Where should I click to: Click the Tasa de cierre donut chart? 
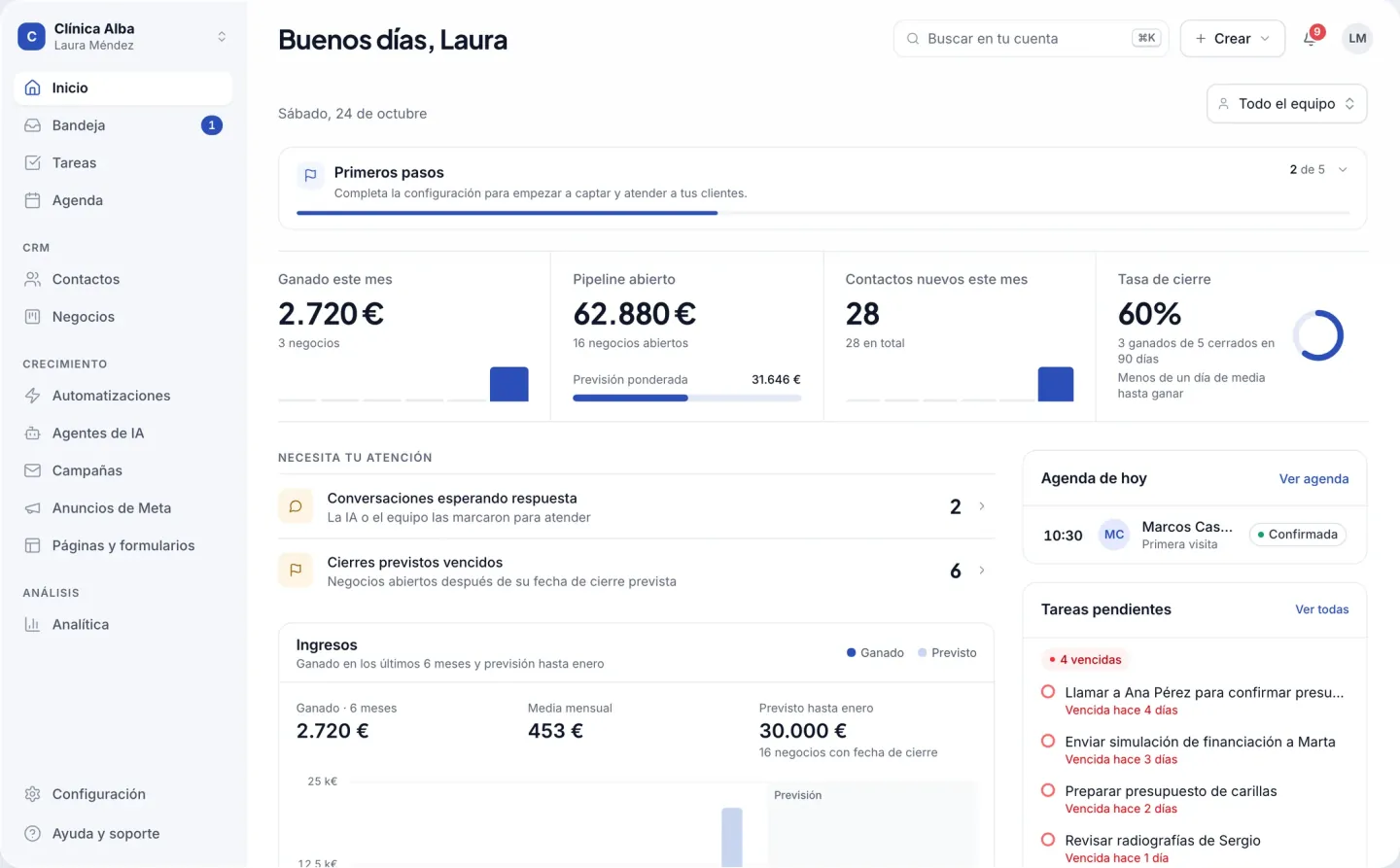pyautogui.click(x=1318, y=335)
